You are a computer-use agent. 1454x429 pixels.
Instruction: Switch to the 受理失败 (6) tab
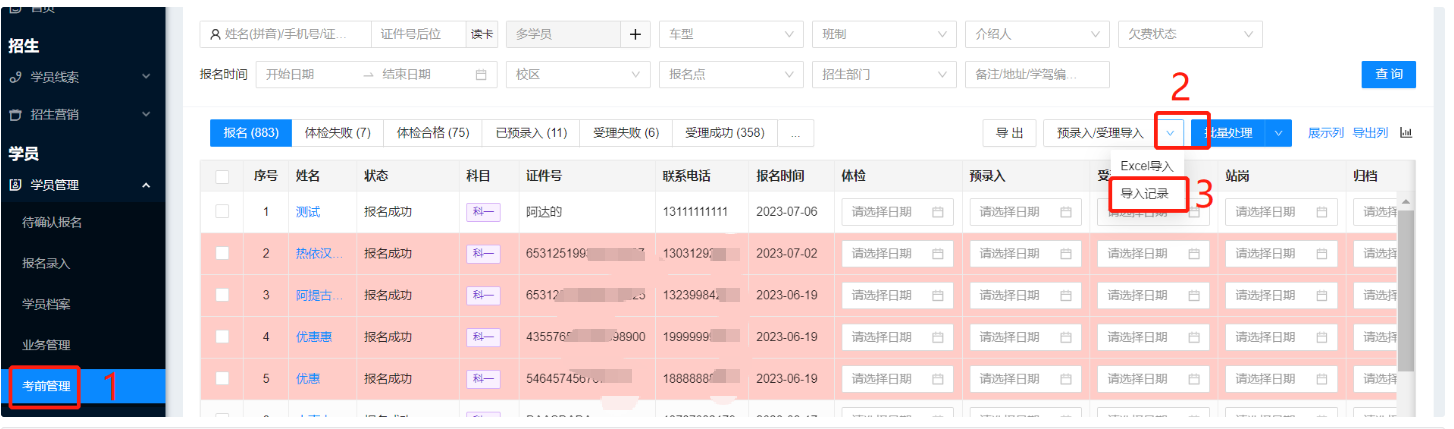coord(626,133)
